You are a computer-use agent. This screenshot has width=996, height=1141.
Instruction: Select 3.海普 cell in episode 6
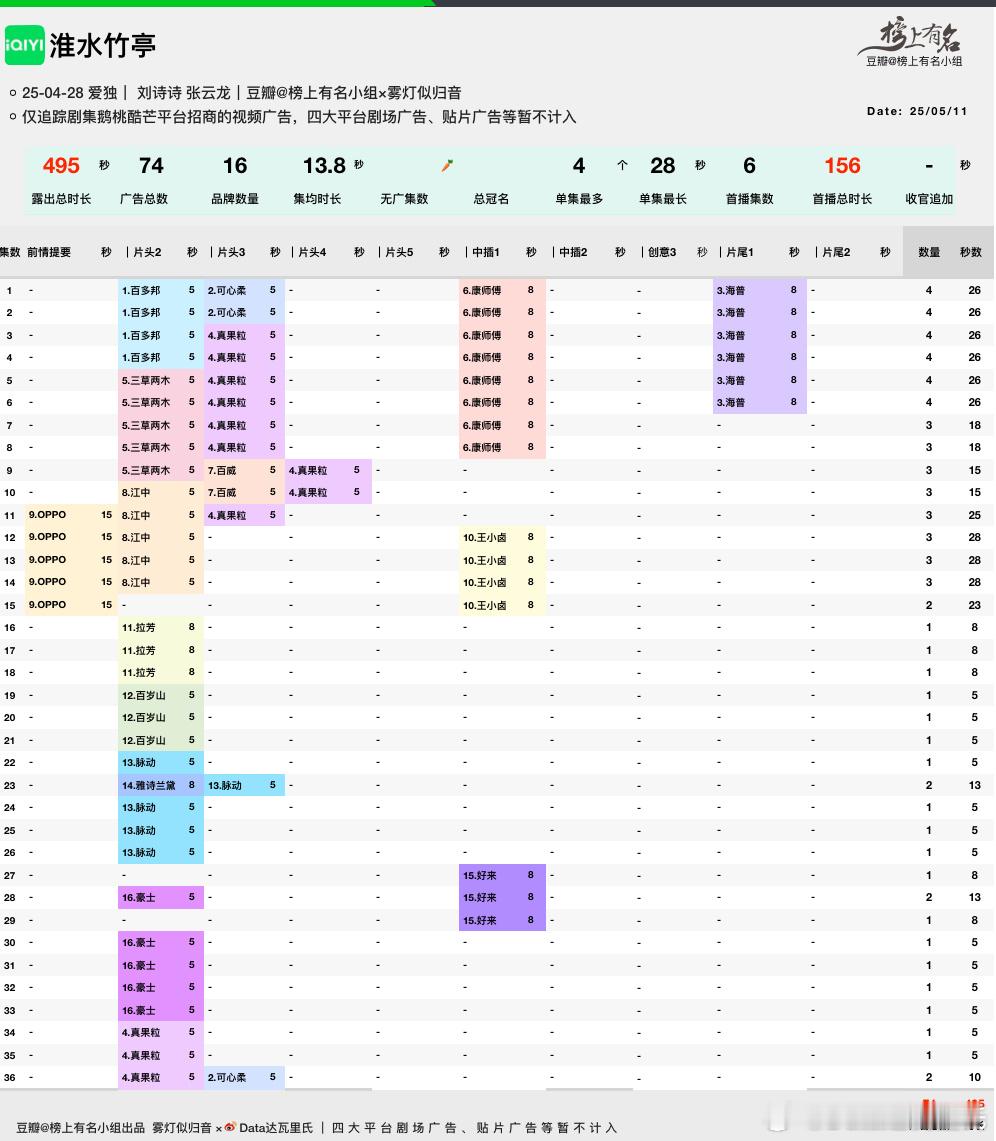pyautogui.click(x=760, y=402)
